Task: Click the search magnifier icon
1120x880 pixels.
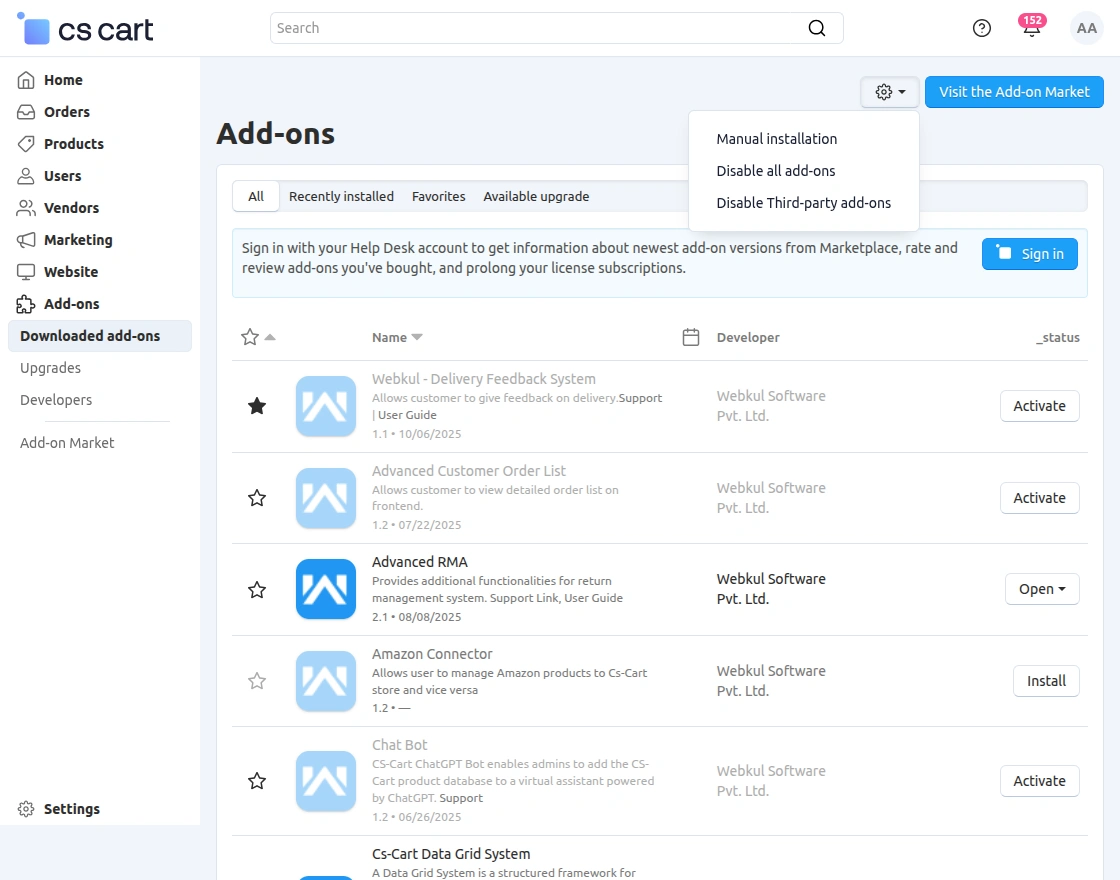Action: point(817,28)
